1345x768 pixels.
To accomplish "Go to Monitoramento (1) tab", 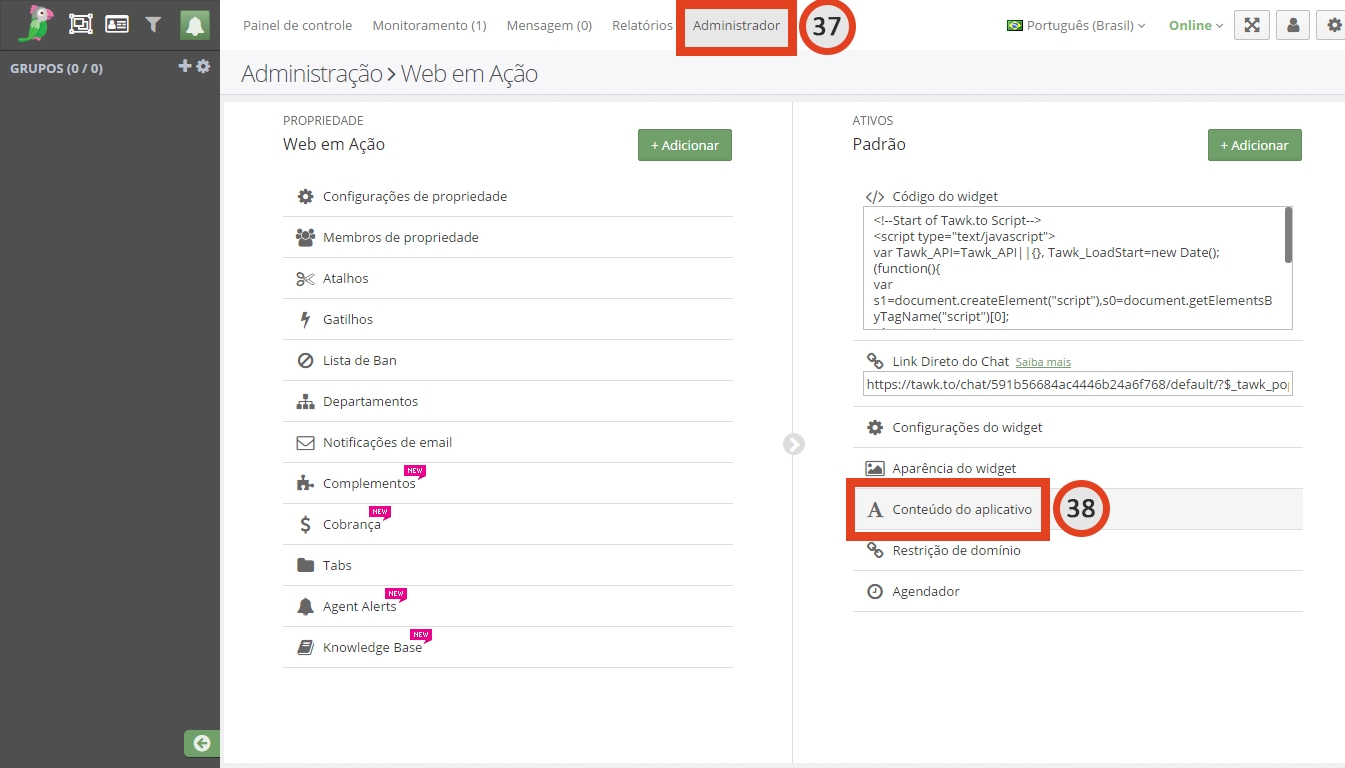I will pos(429,25).
